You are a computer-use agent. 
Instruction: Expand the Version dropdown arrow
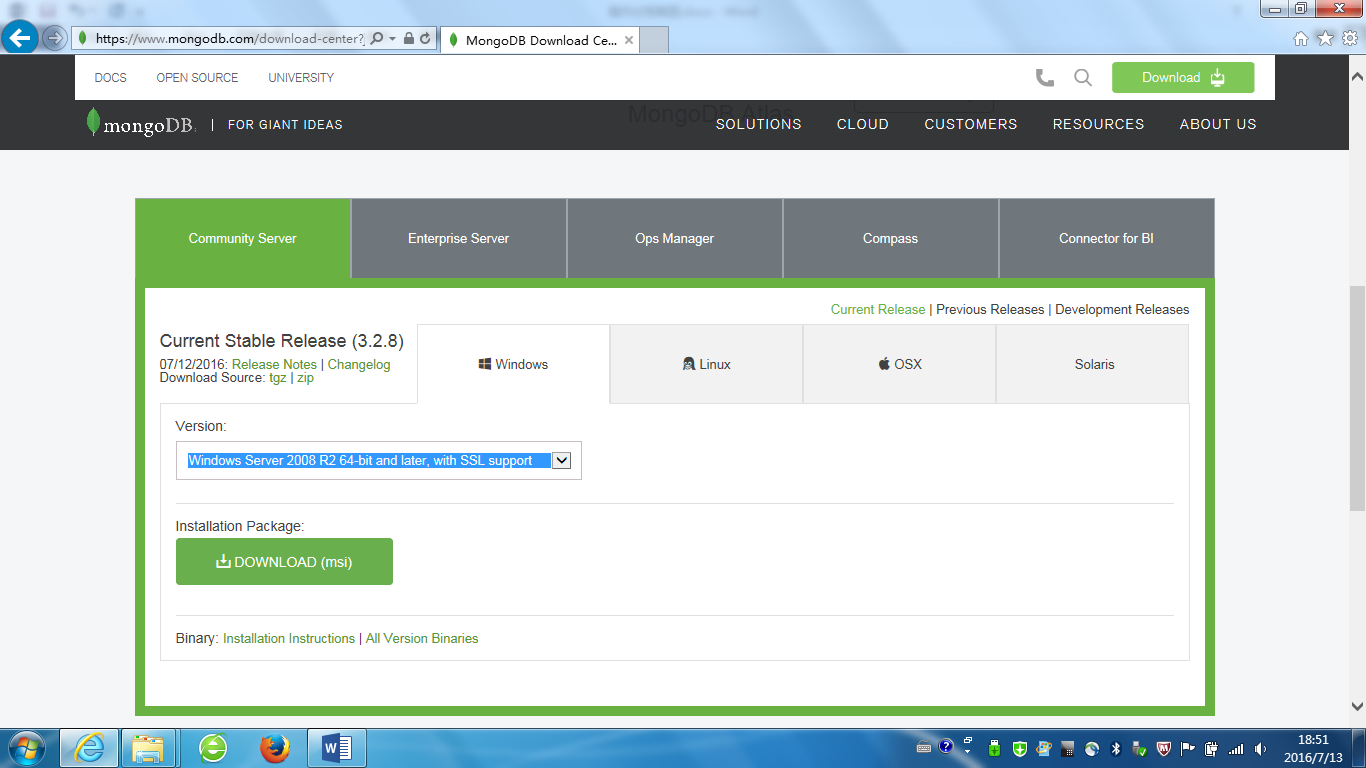562,460
